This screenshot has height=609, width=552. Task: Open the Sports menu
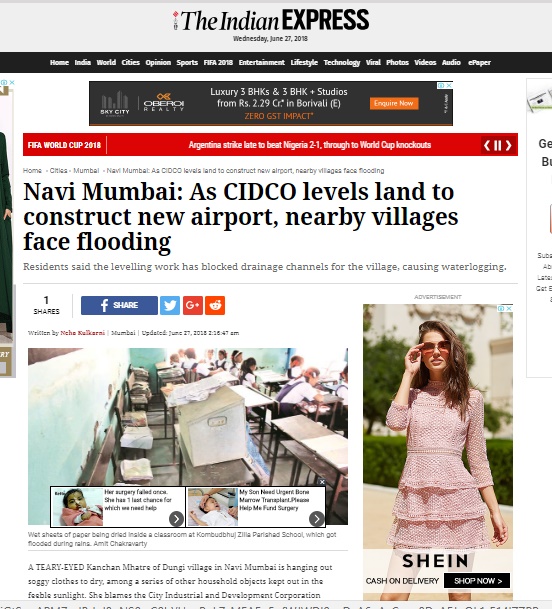point(187,63)
